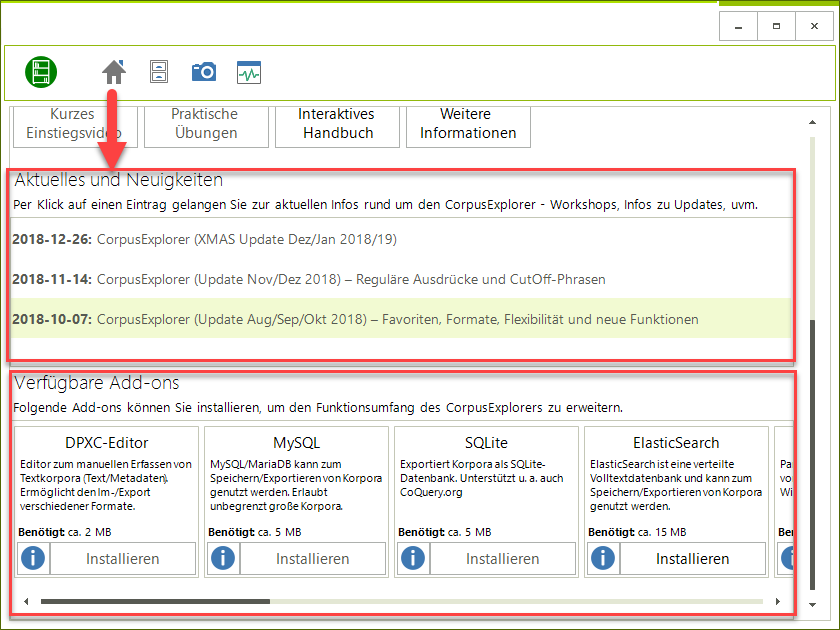Click the green CorpusExplorer film logo icon
Image resolution: width=840 pixels, height=630 pixels.
tap(41, 71)
